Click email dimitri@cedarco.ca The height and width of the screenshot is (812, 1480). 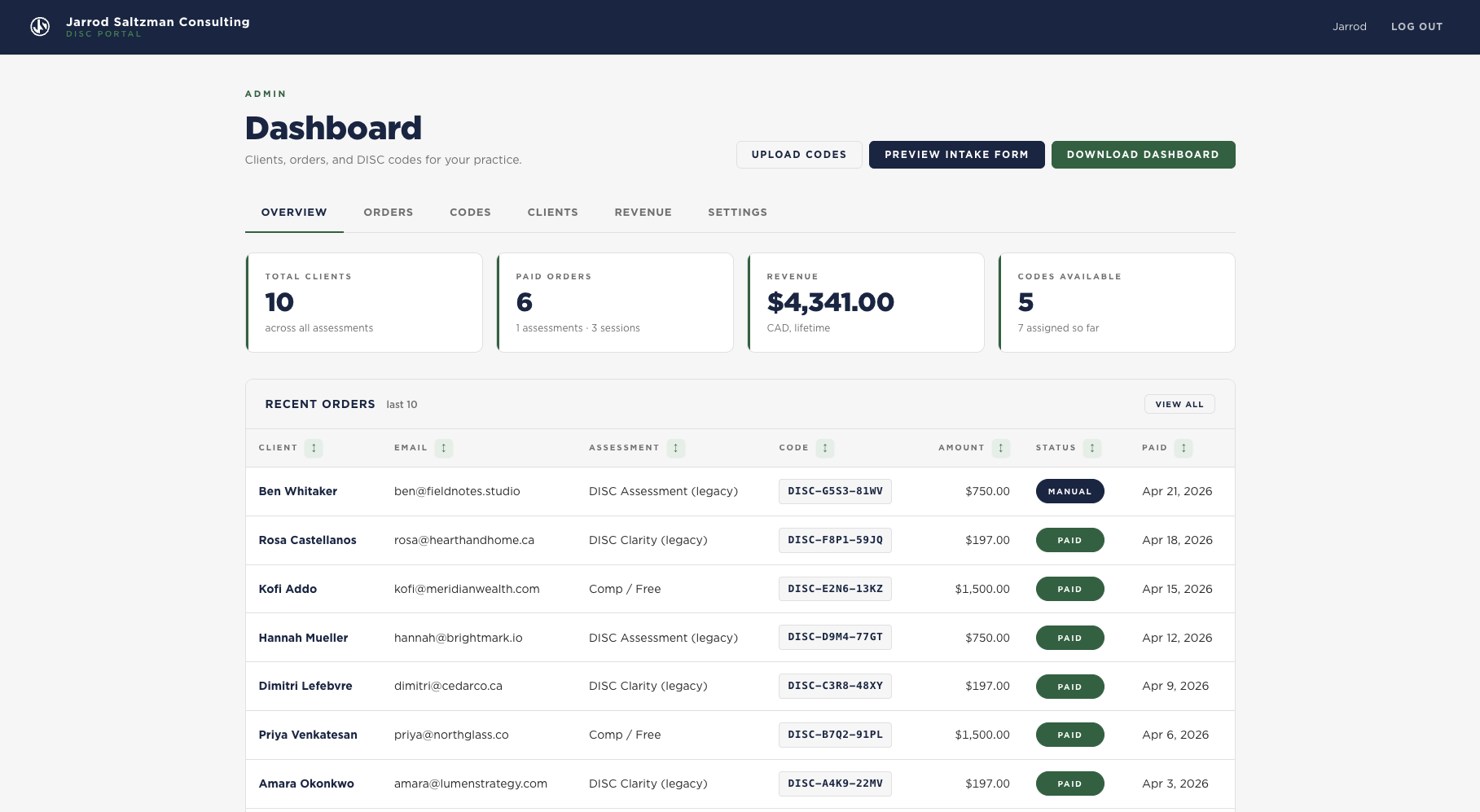coord(448,686)
